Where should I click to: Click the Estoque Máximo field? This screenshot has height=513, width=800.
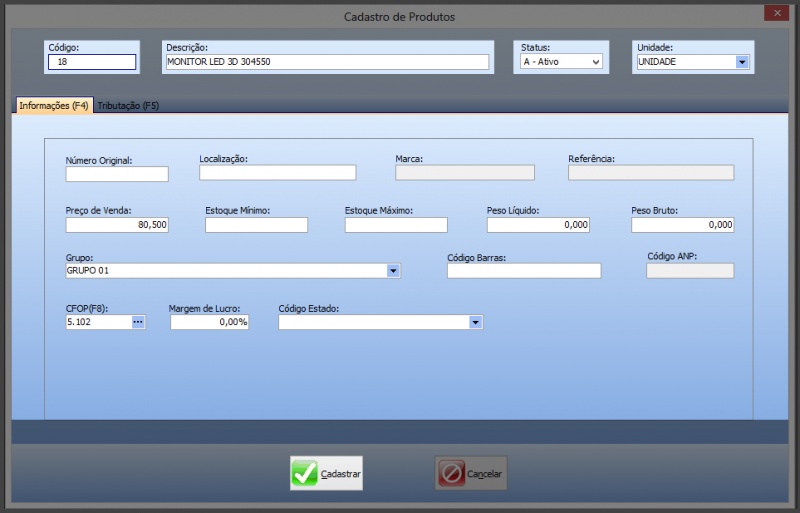tap(396, 225)
